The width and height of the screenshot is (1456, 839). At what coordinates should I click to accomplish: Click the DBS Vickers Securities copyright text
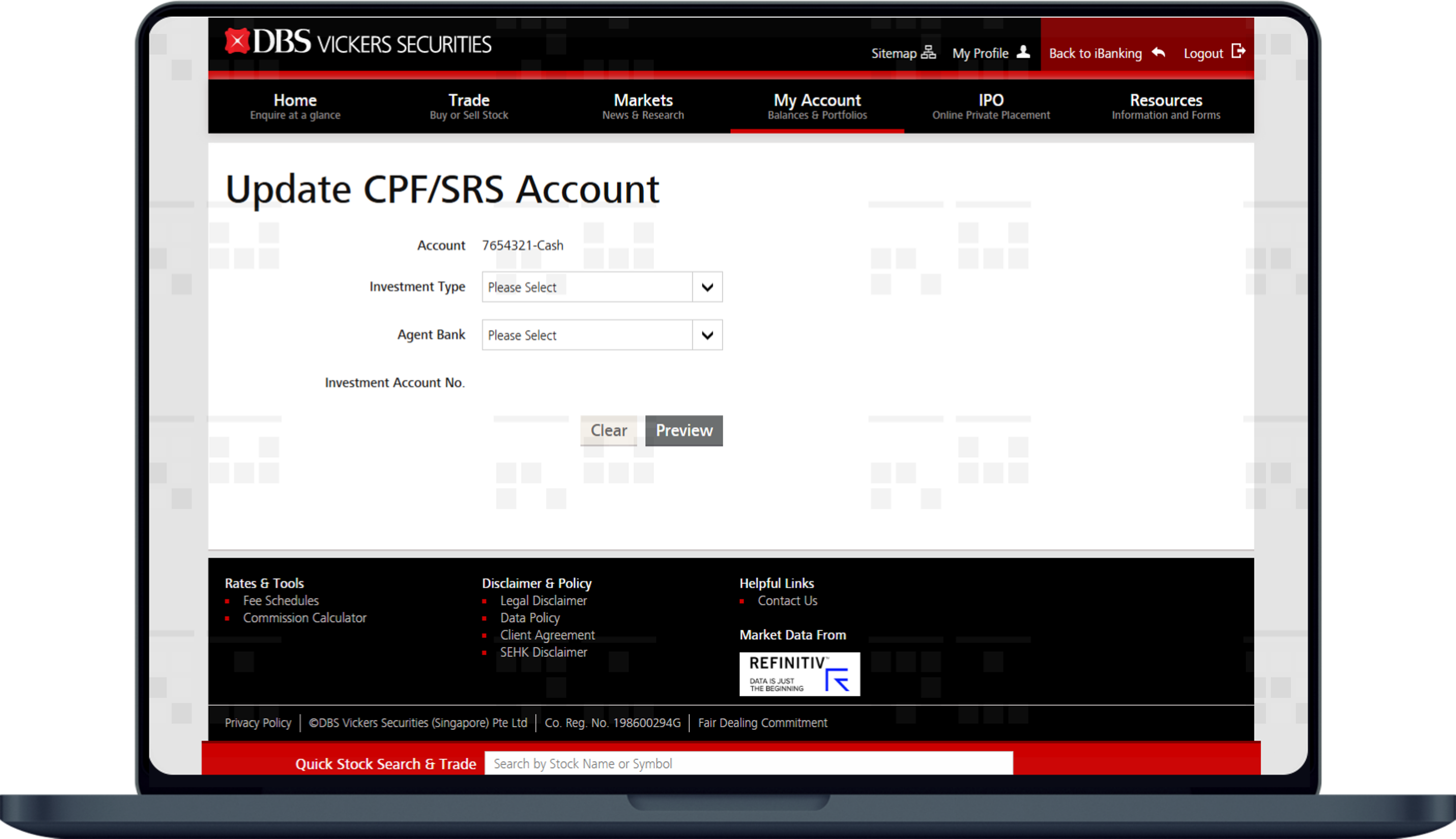tap(418, 723)
